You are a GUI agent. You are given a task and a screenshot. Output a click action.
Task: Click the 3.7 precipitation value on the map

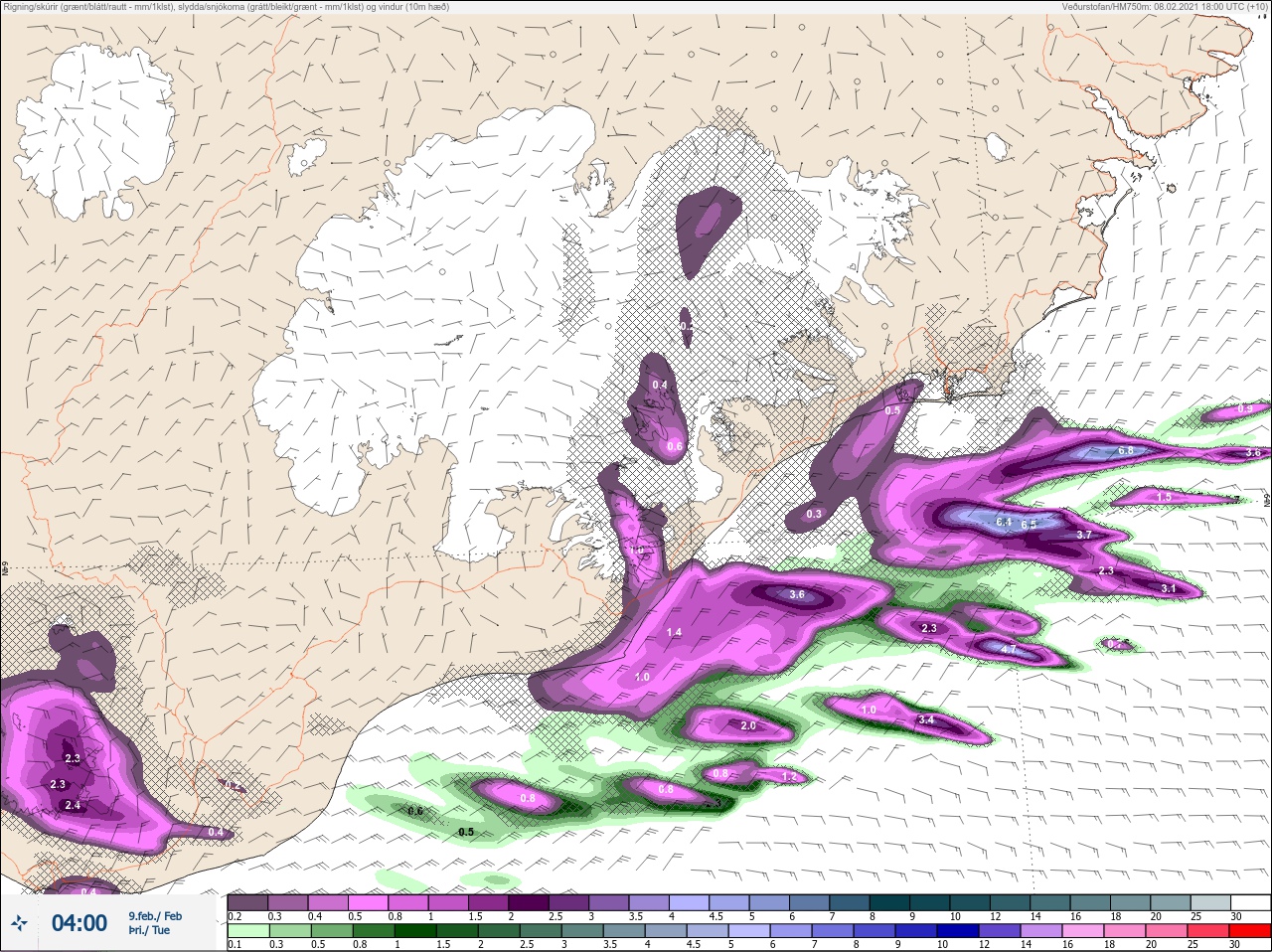[1084, 535]
